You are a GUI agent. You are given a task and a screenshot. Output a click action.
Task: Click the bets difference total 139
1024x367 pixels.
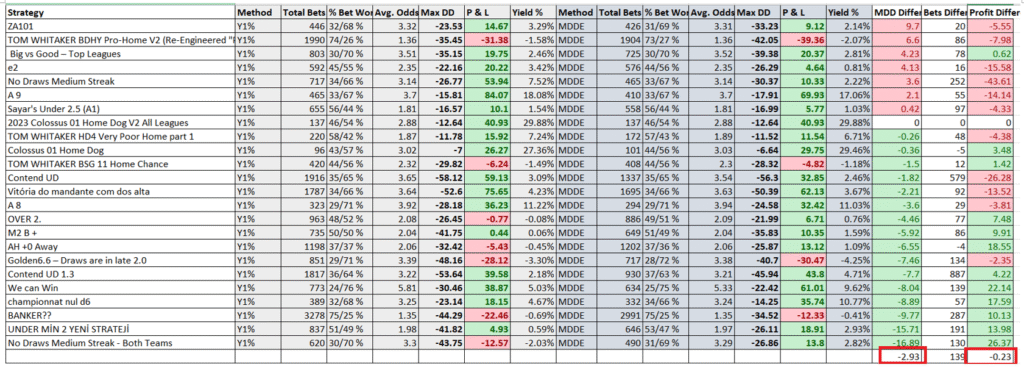click(944, 357)
